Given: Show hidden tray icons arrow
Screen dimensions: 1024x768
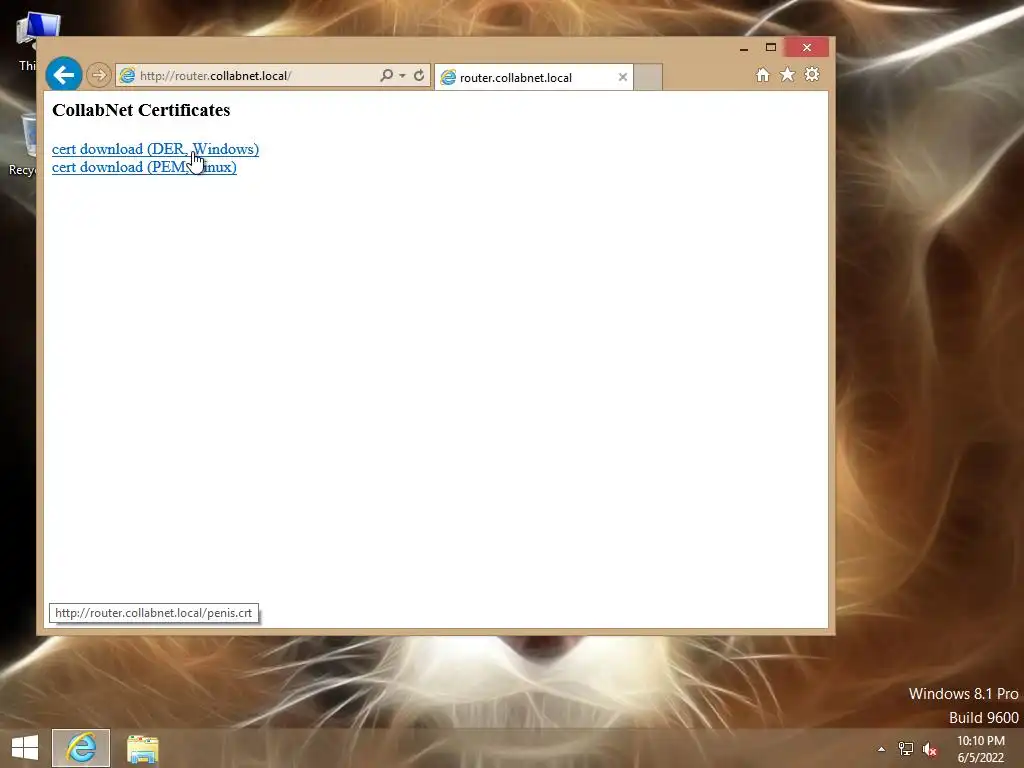Looking at the screenshot, I should point(882,749).
